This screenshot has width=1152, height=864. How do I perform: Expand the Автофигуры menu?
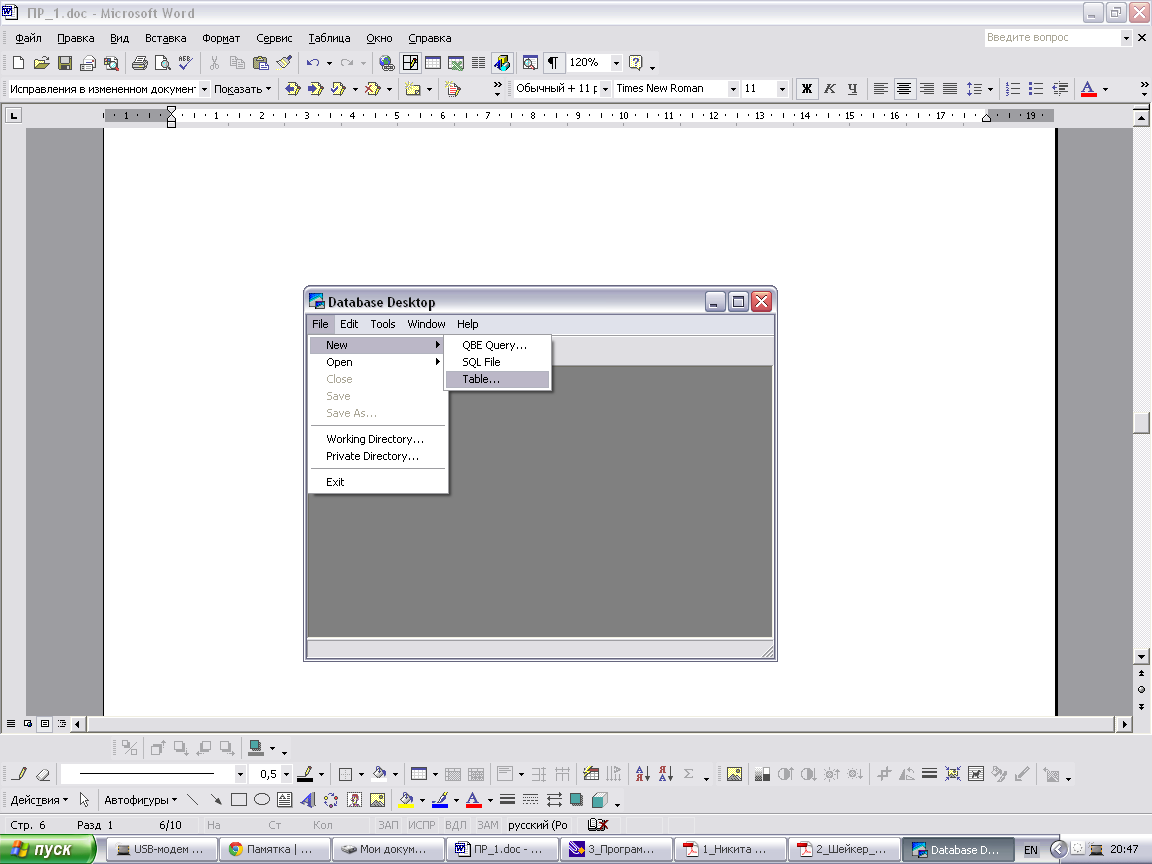click(x=140, y=800)
